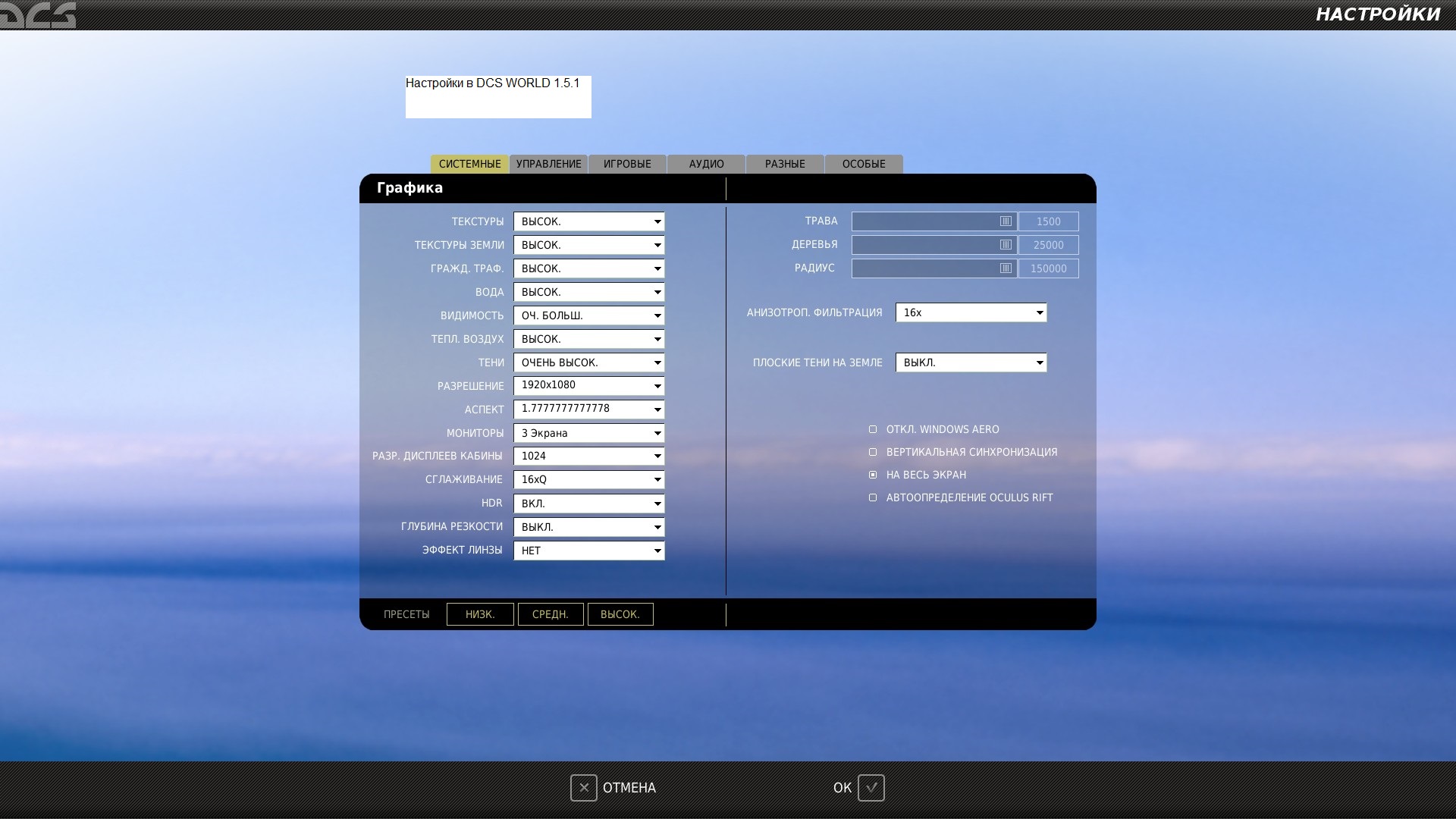The width and height of the screenshot is (1456, 819).
Task: Uncheck the НА ВЕСЬ ЭКРАН checkbox
Action: (x=873, y=475)
